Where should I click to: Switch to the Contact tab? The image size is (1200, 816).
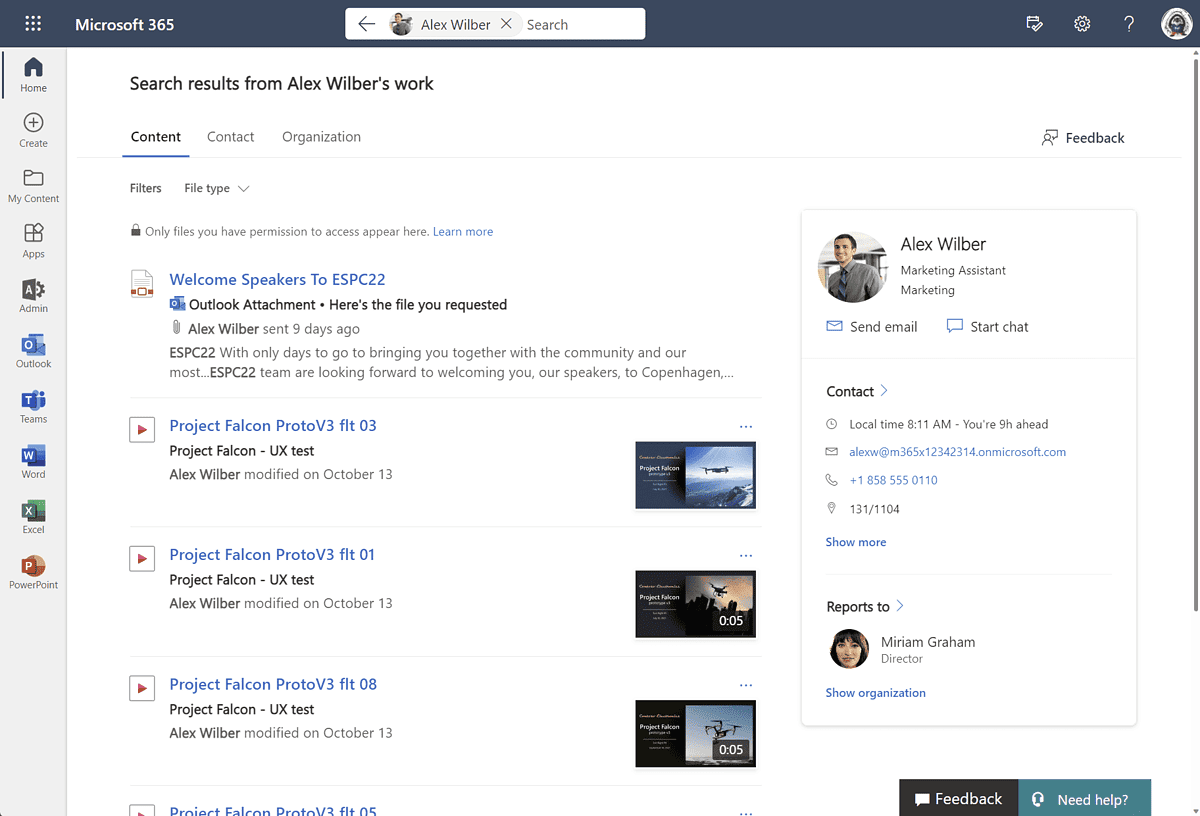pos(230,137)
